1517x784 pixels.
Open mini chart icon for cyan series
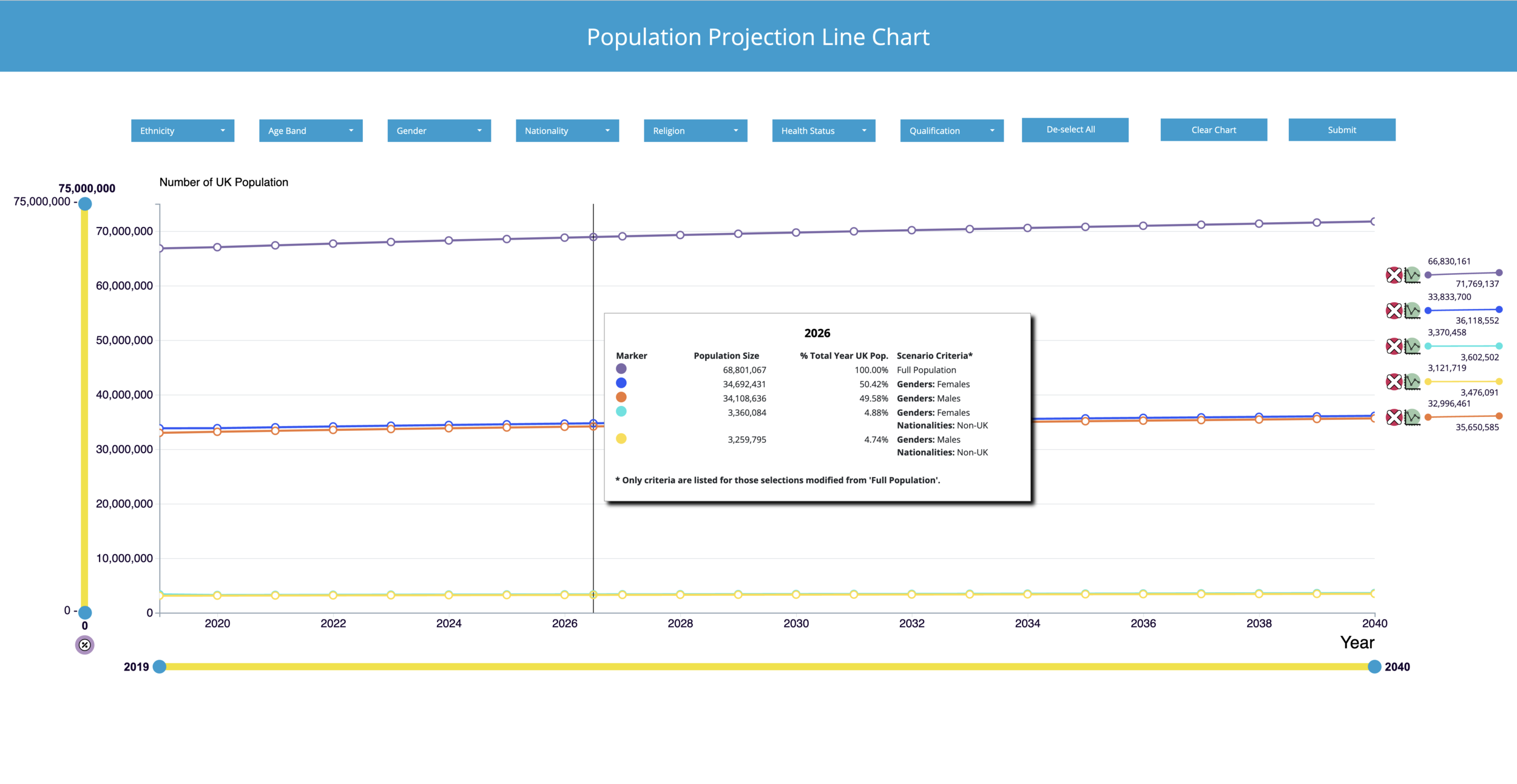(1413, 346)
